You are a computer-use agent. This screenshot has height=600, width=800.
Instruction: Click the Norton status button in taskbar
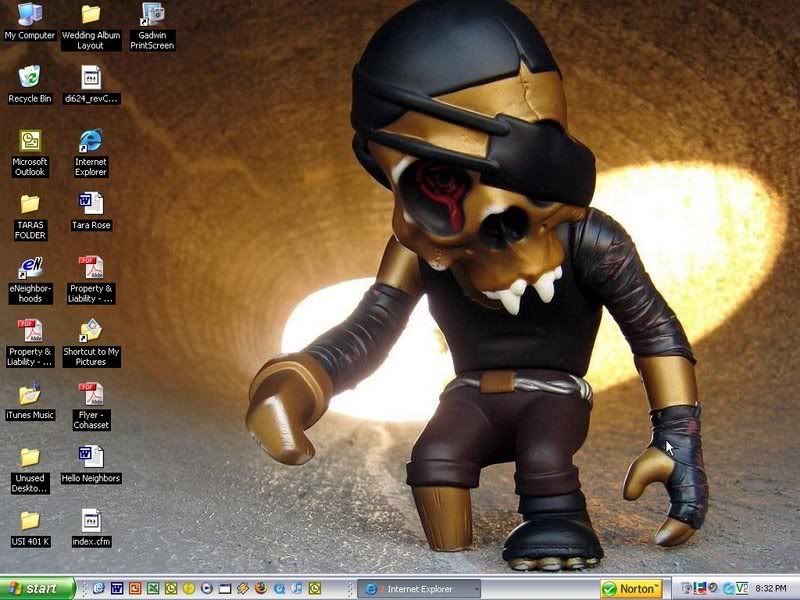click(631, 588)
